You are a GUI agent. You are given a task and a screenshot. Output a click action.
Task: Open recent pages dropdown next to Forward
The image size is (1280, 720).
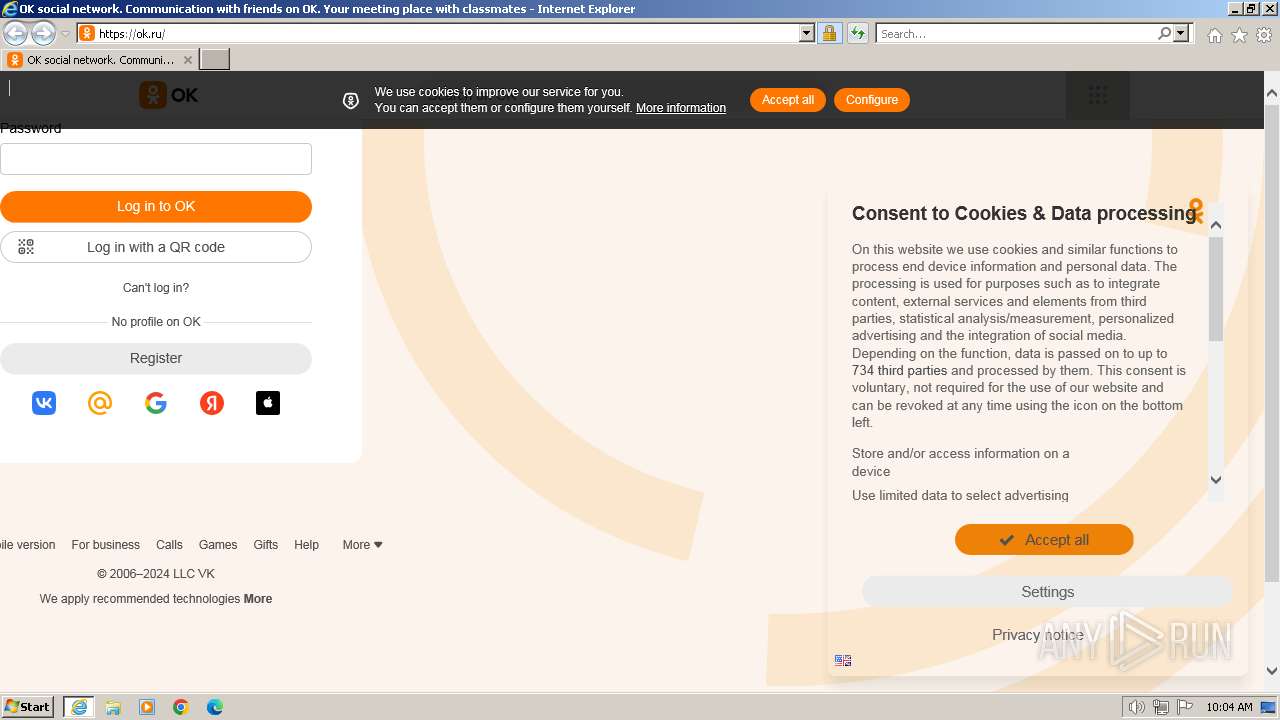66,34
